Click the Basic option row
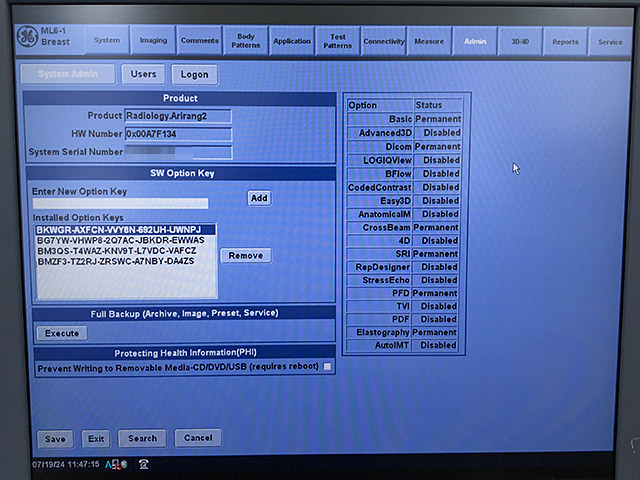Screen dimensions: 640x480 point(404,119)
